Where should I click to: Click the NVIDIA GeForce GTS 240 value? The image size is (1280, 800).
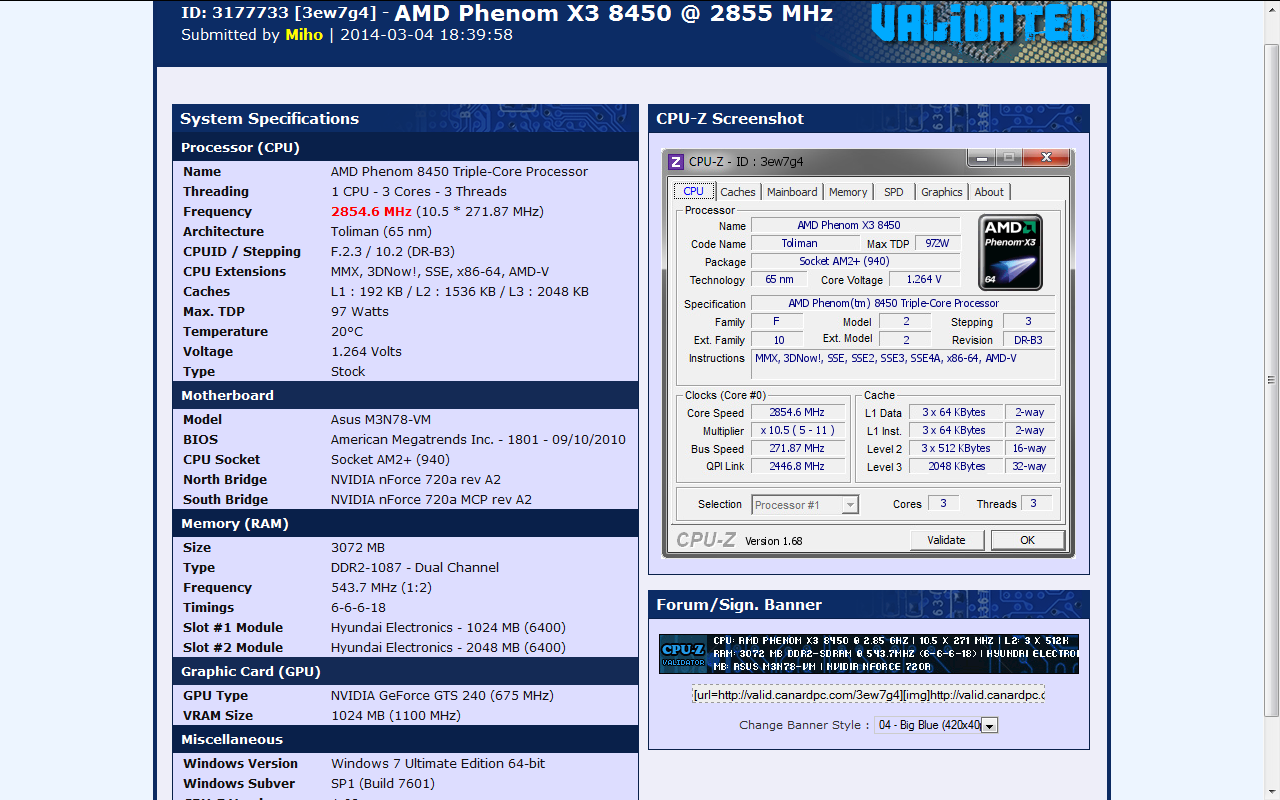(442, 696)
